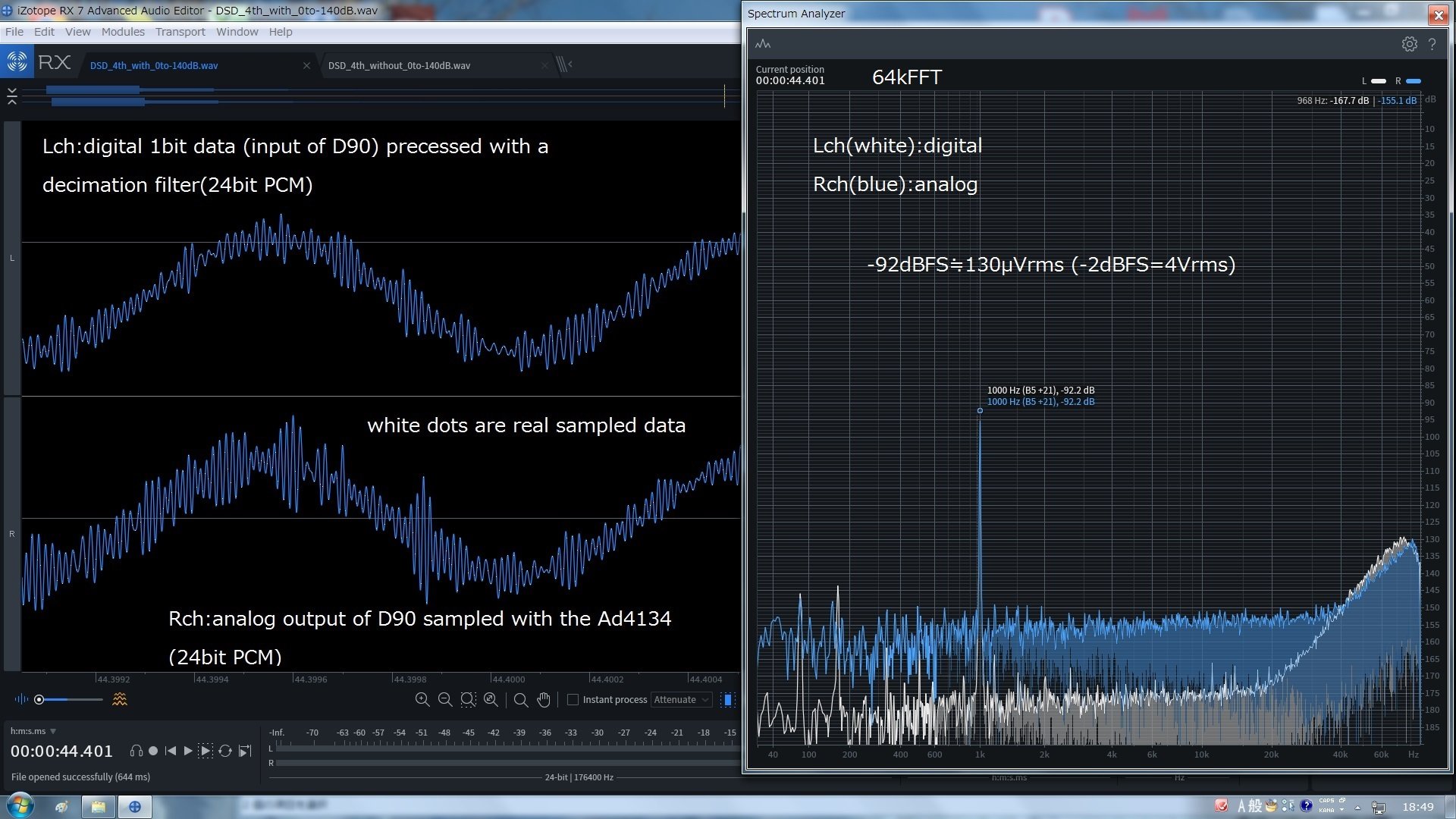The height and width of the screenshot is (819, 1456).
Task: Open the Modules menu
Action: tap(123, 32)
